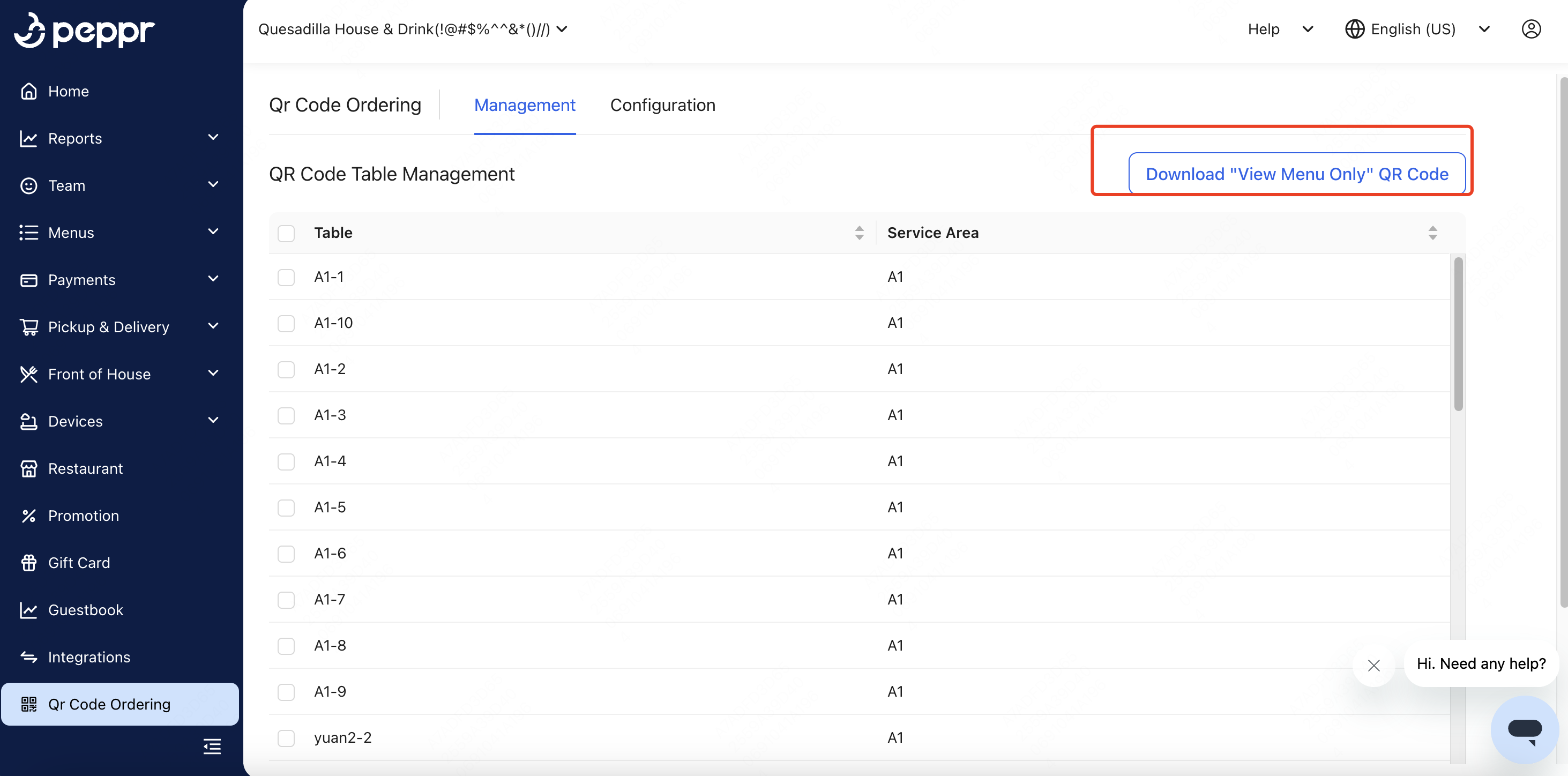Select the Management tab
Screen dimensions: 1568x776
click(525, 105)
